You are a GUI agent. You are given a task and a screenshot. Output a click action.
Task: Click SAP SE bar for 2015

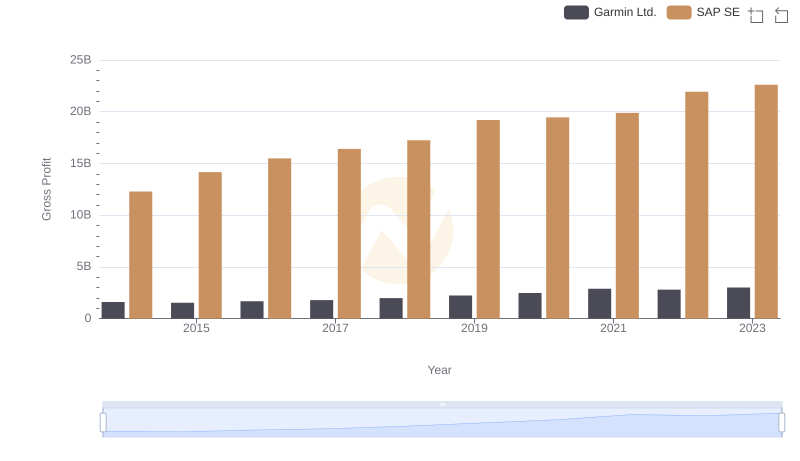point(210,245)
